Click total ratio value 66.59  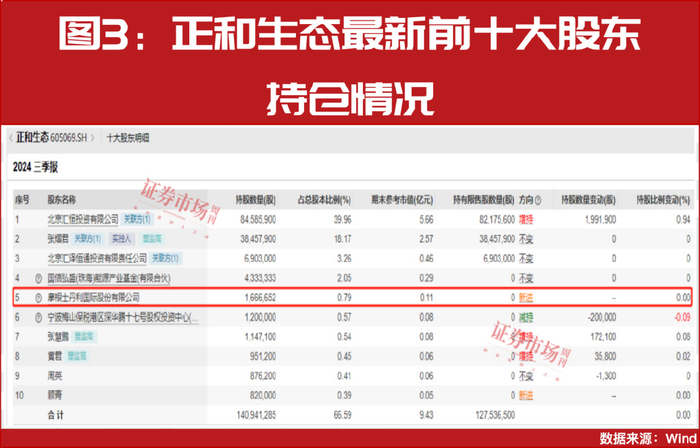click(342, 415)
